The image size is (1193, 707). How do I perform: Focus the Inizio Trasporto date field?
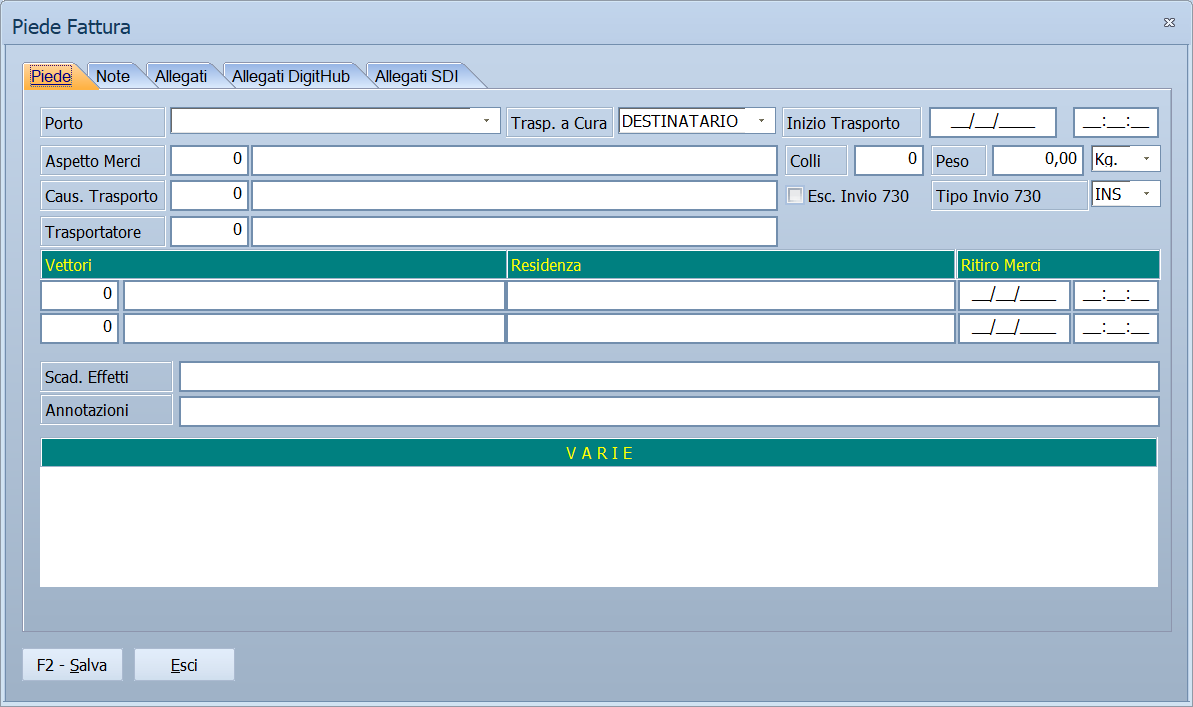[993, 122]
